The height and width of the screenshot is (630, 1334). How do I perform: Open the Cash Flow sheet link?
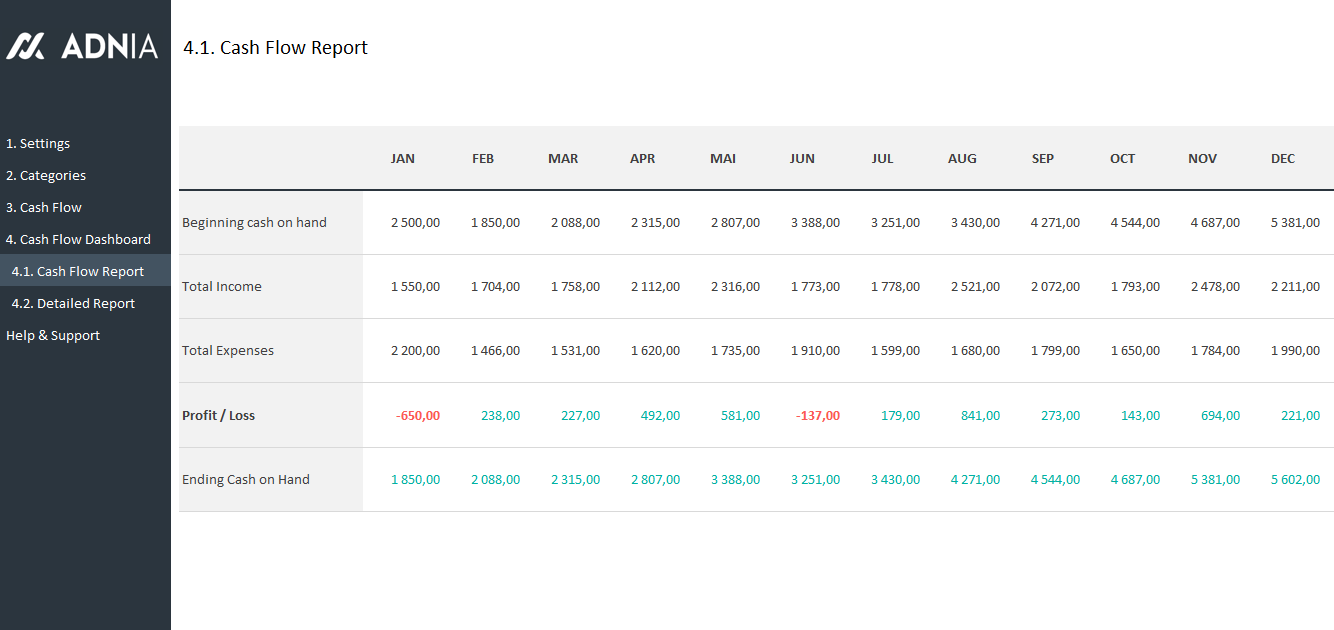click(44, 207)
